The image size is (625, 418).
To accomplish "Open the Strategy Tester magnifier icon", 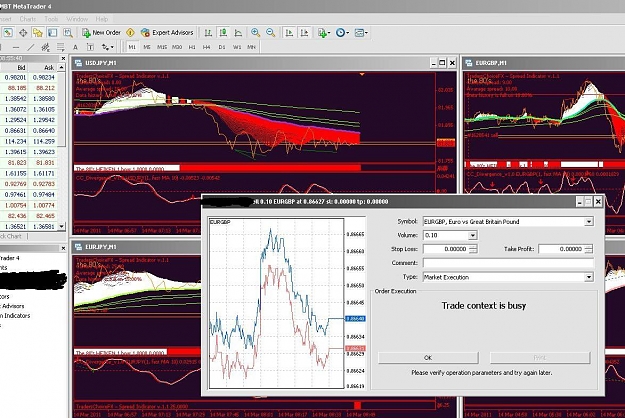I will (68, 33).
